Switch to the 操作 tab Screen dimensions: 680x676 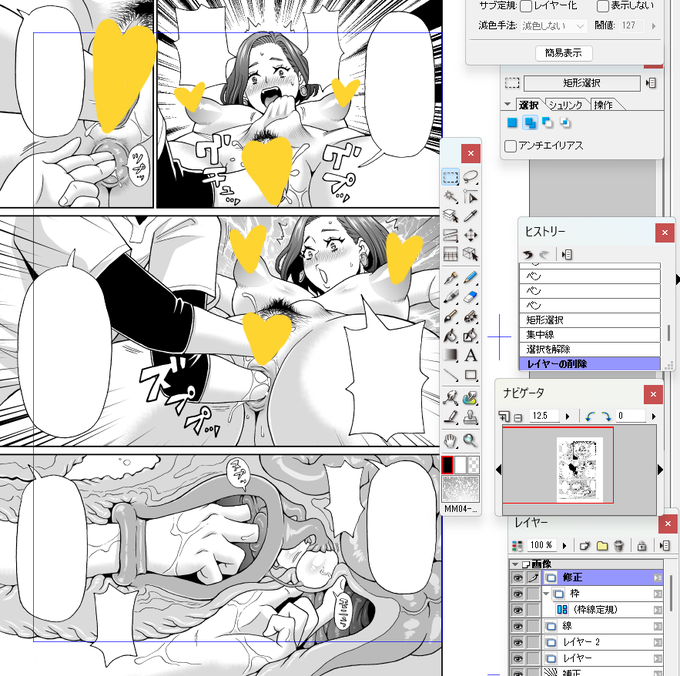pyautogui.click(x=603, y=105)
